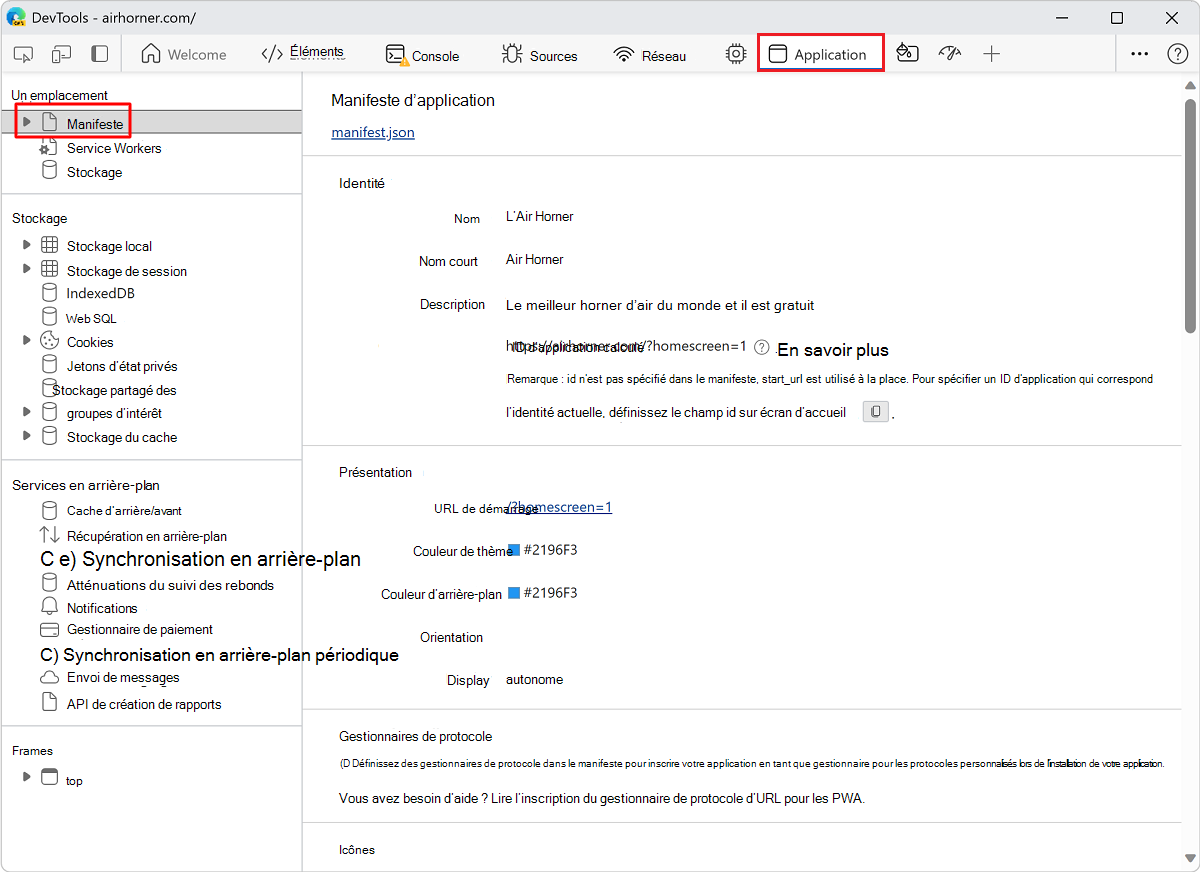Click the Envoi de messages cloud icon
Viewport: 1200px width, 872px height.
click(x=49, y=678)
